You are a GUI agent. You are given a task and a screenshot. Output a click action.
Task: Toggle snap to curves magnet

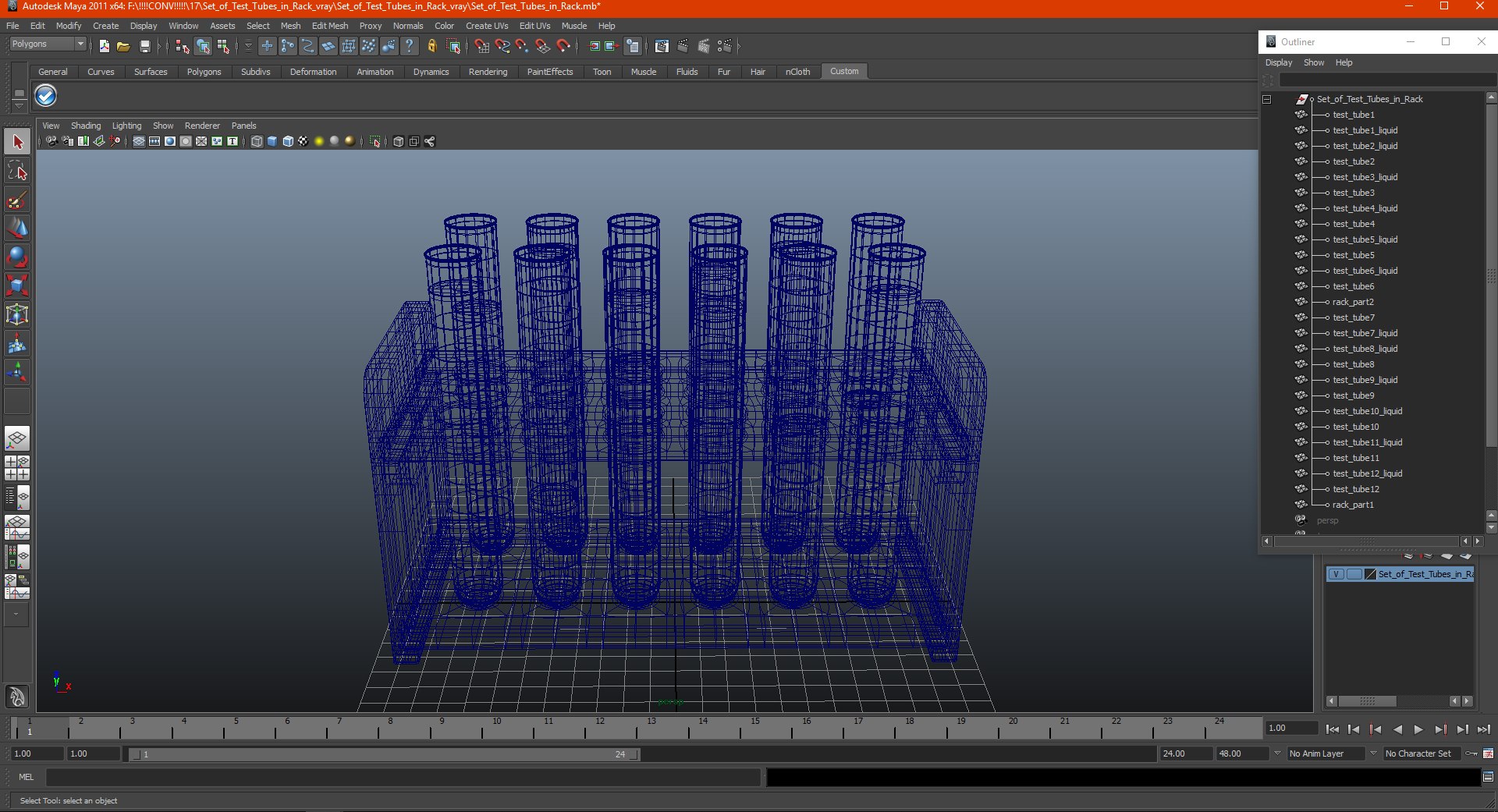click(502, 47)
